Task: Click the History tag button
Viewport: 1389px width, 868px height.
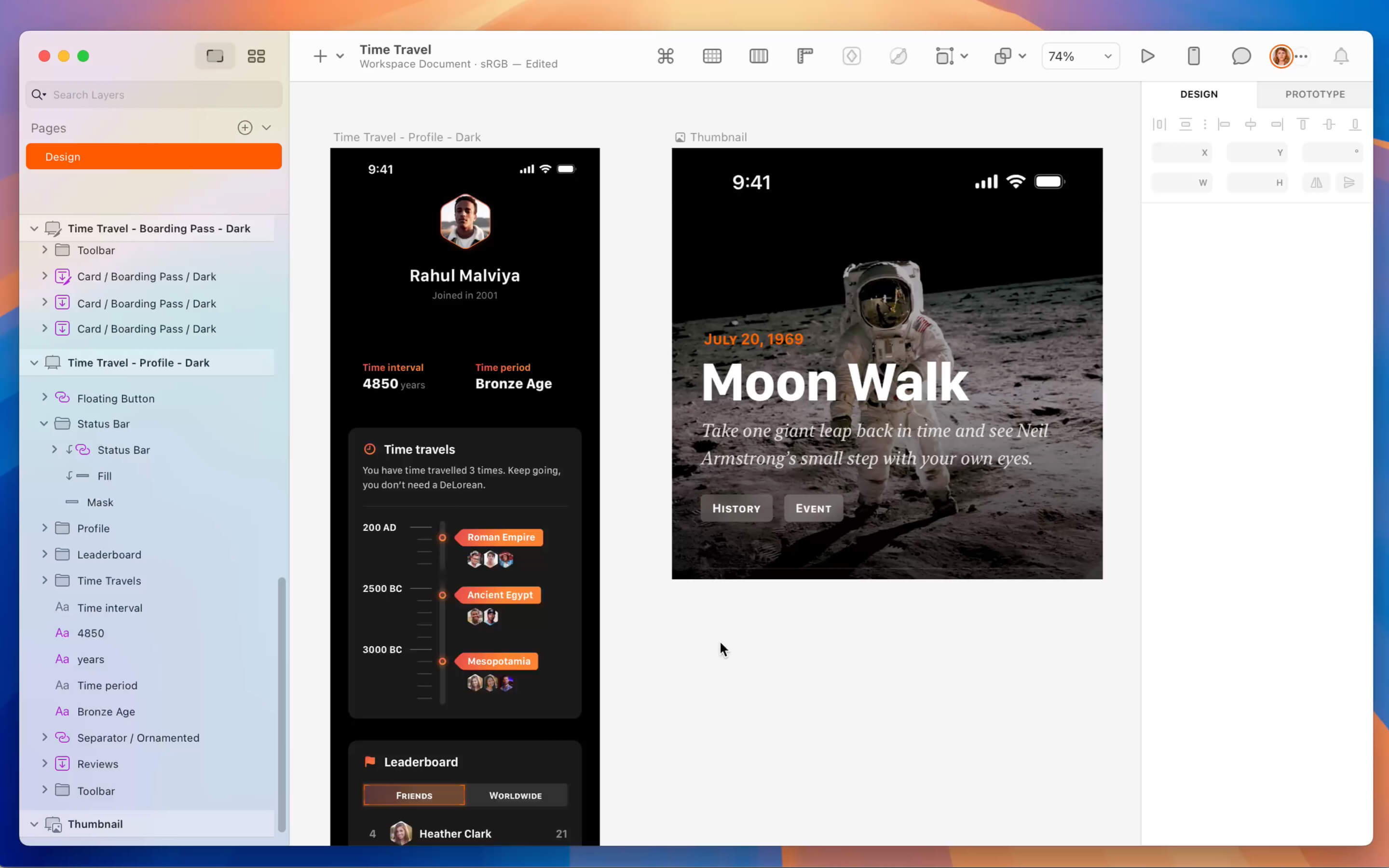Action: click(x=736, y=508)
